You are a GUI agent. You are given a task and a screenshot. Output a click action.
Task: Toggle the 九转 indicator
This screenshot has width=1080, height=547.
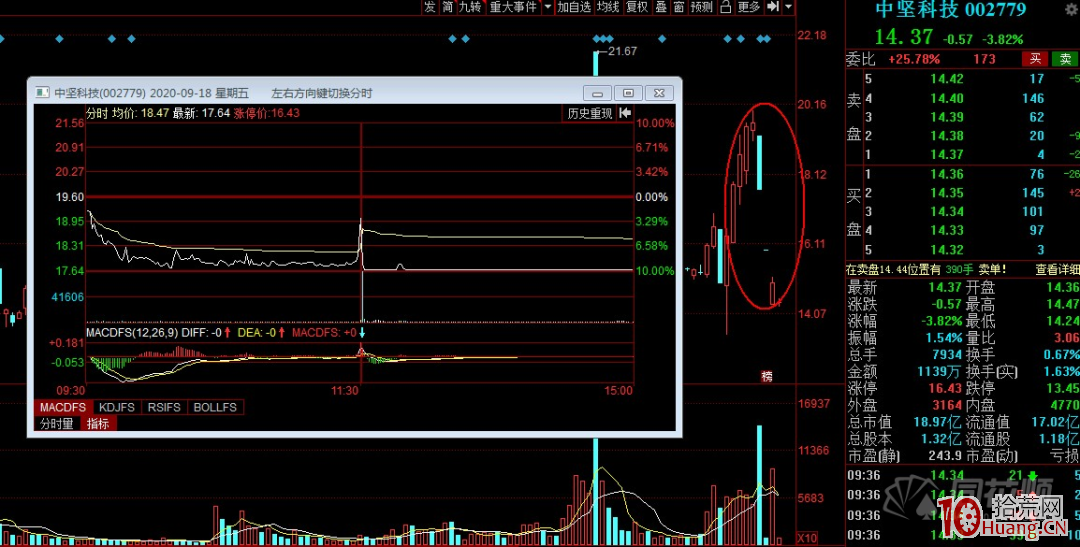(x=471, y=7)
